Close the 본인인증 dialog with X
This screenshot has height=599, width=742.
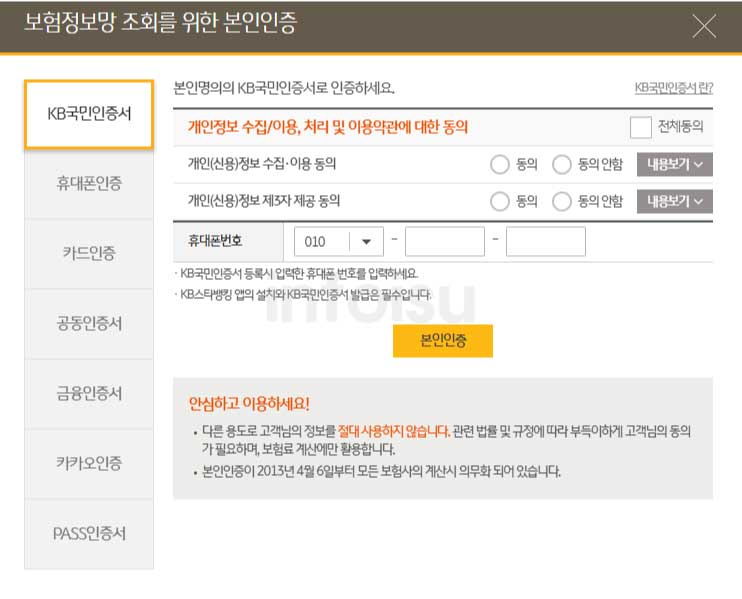tap(704, 26)
